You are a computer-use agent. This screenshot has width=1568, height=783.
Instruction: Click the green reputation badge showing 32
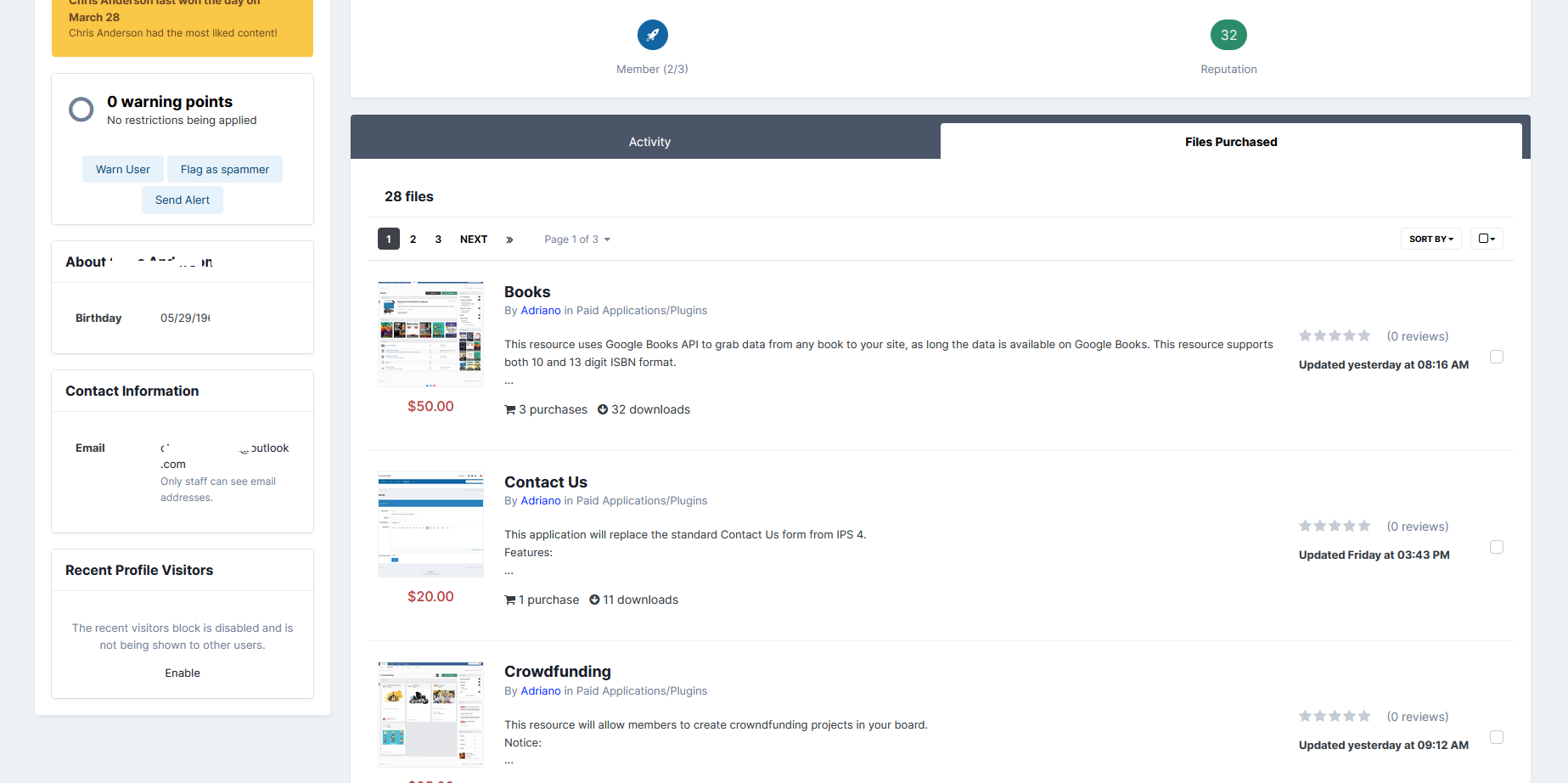[1228, 35]
